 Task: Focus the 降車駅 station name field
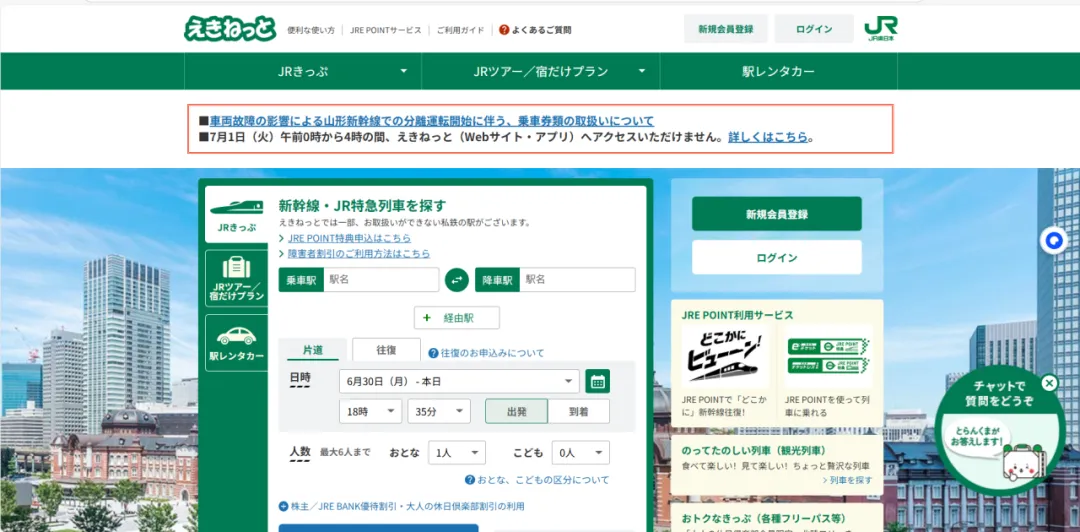point(577,280)
